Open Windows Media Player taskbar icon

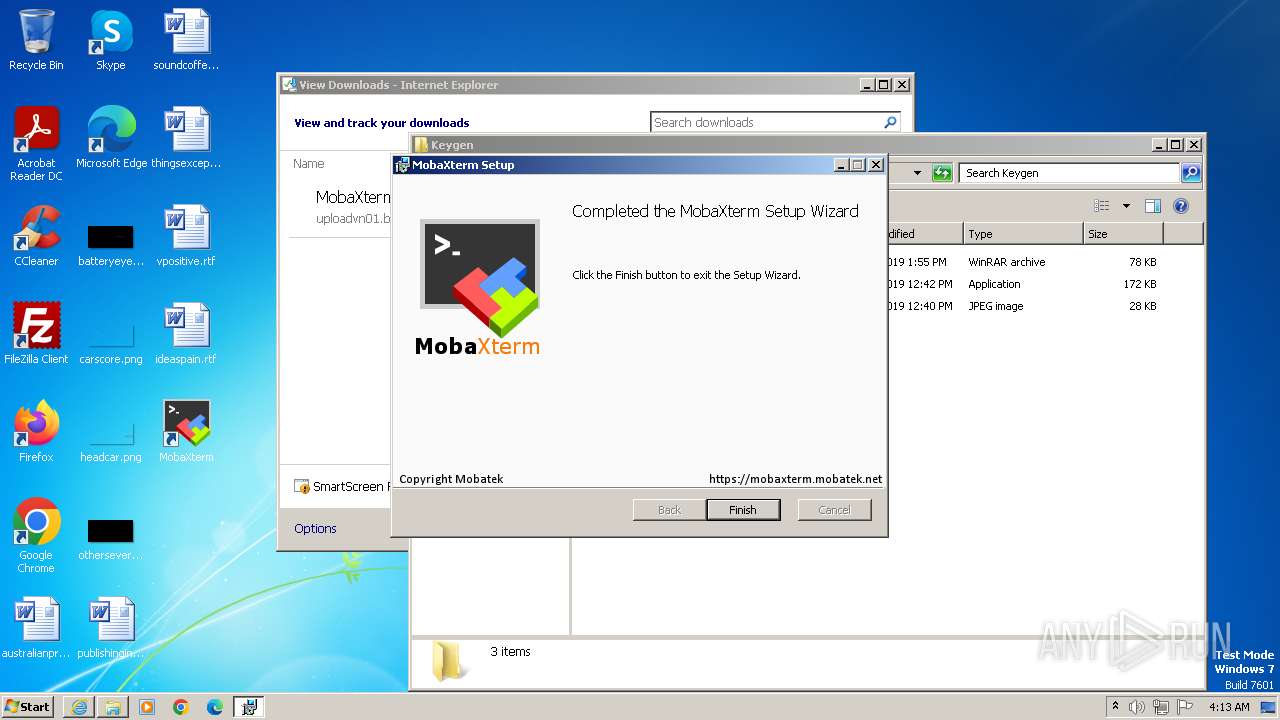[x=147, y=707]
